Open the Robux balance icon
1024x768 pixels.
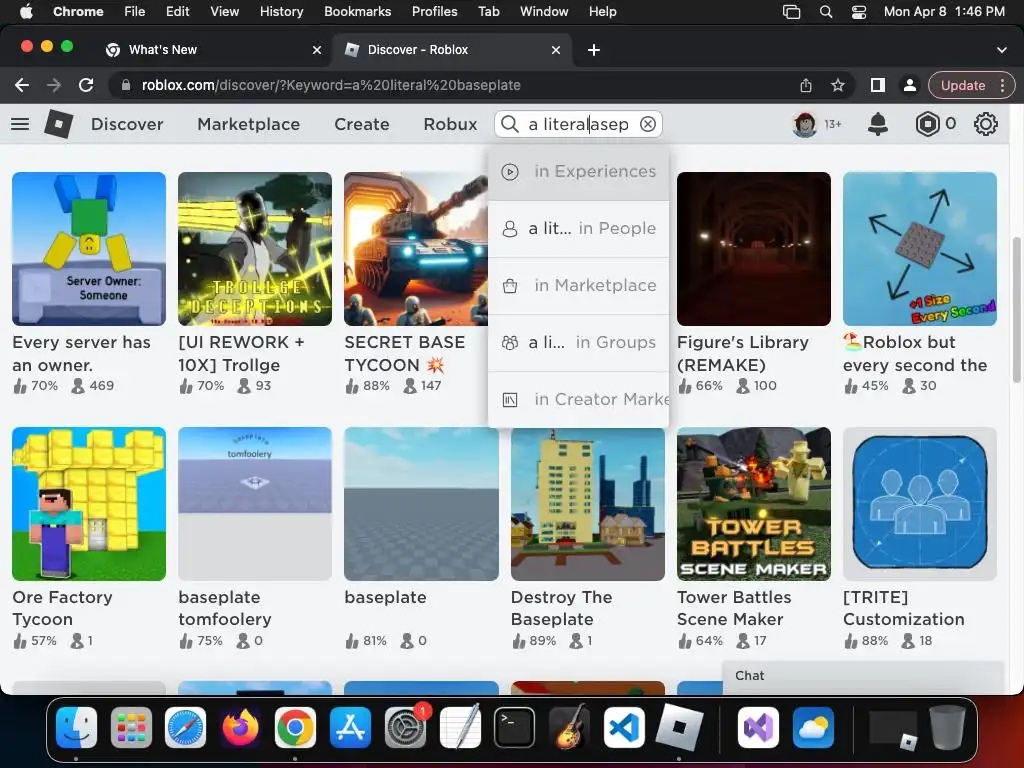click(x=927, y=124)
